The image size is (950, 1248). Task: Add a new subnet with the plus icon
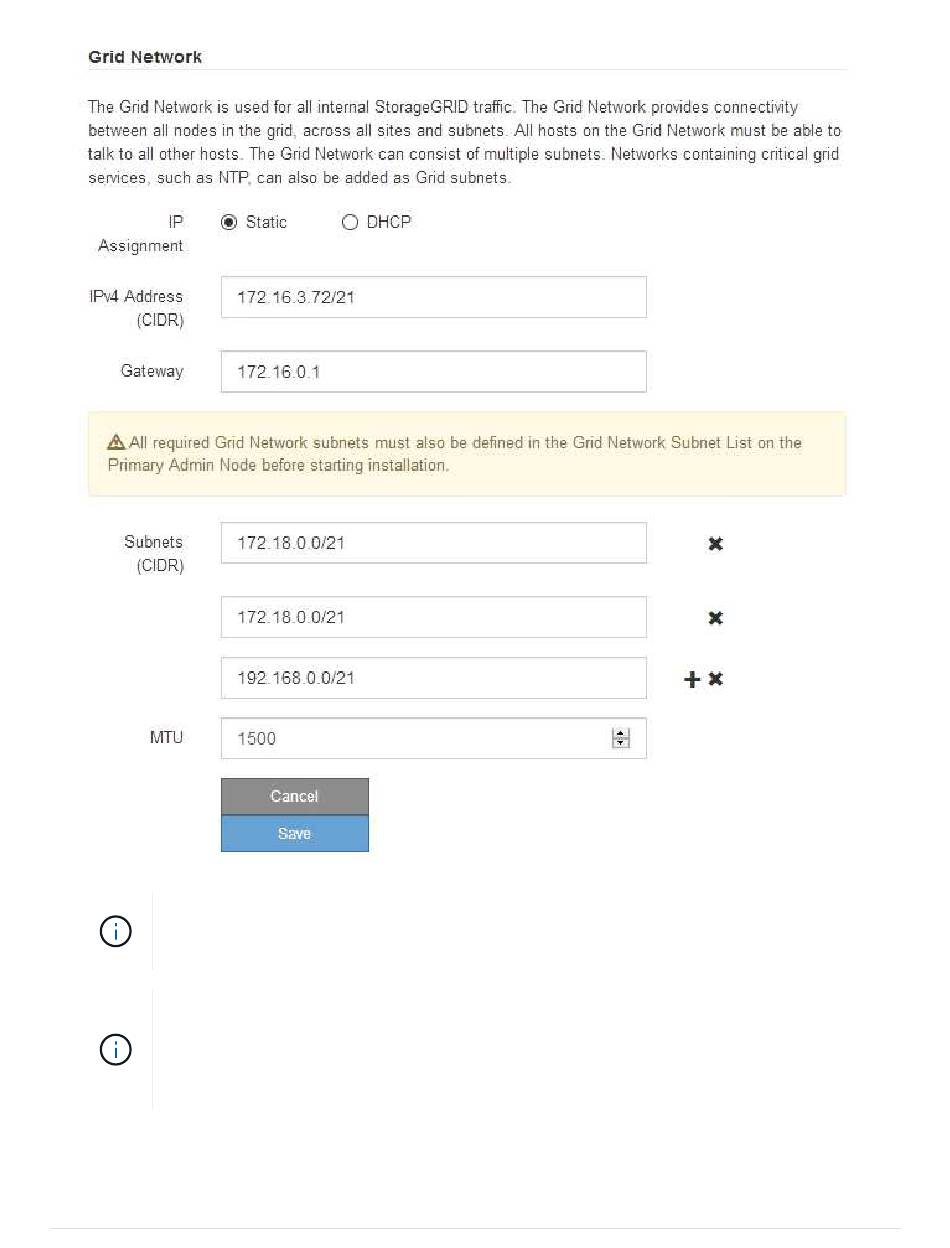pyautogui.click(x=692, y=680)
